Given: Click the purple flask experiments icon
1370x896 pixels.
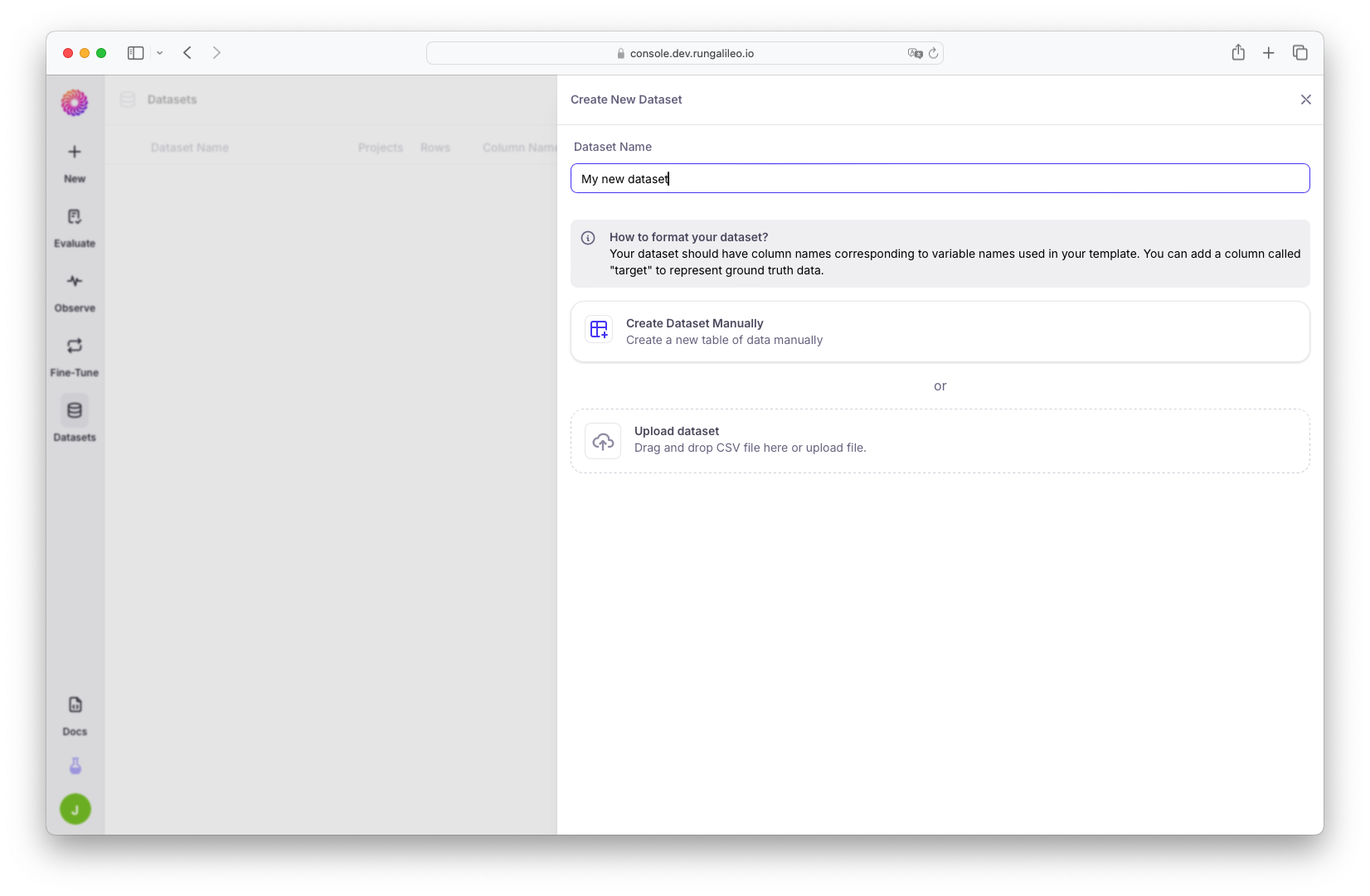Looking at the screenshot, I should 75,767.
